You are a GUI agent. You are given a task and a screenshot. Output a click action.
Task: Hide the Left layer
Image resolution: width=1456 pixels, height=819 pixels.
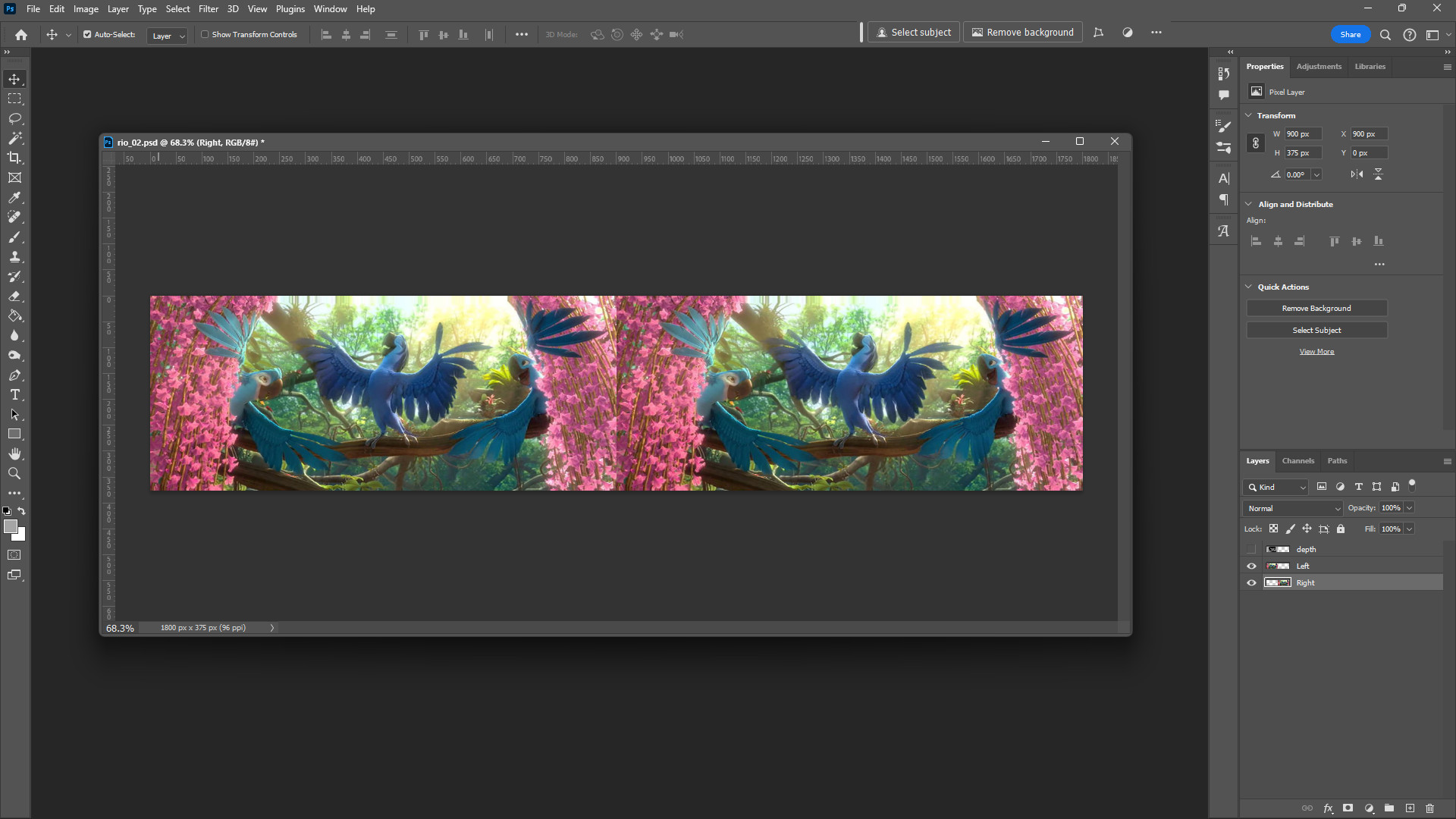[1251, 566]
